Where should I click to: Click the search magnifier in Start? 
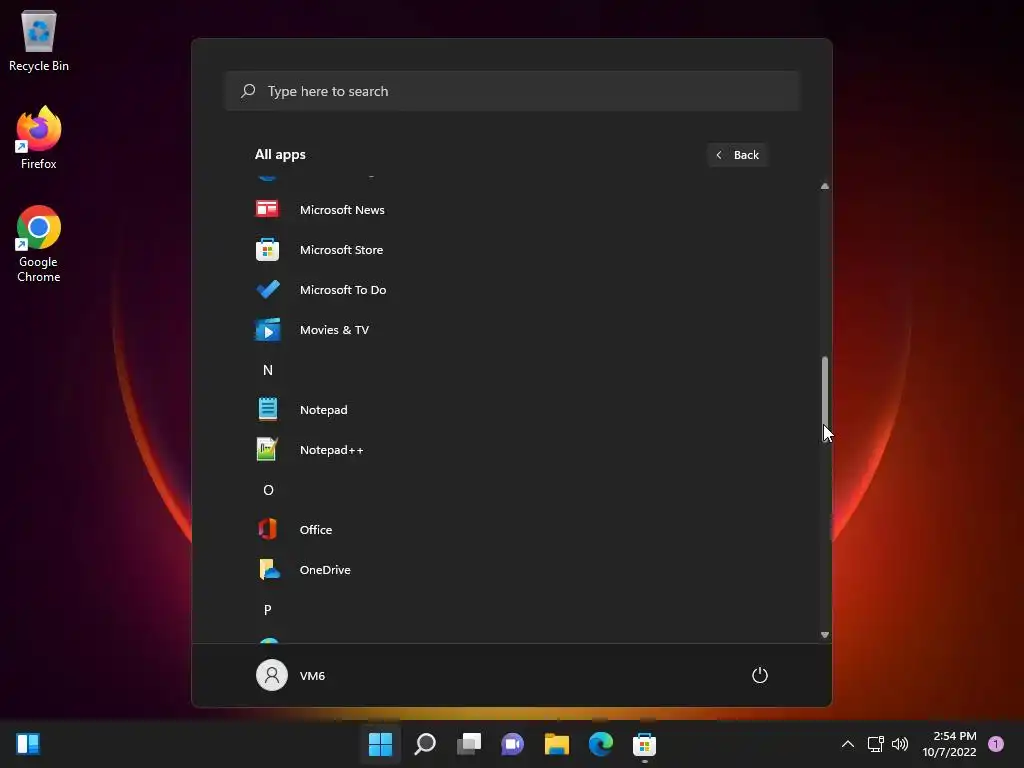pos(248,91)
